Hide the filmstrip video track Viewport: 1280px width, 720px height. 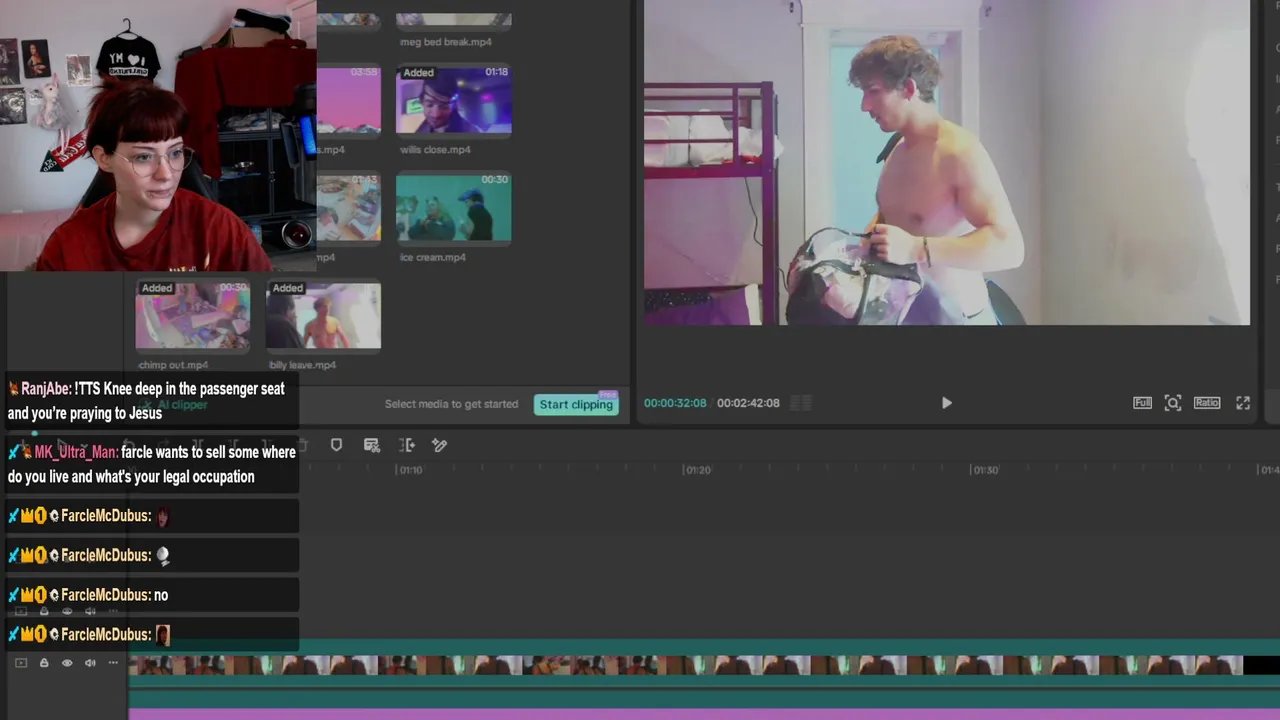[x=67, y=663]
